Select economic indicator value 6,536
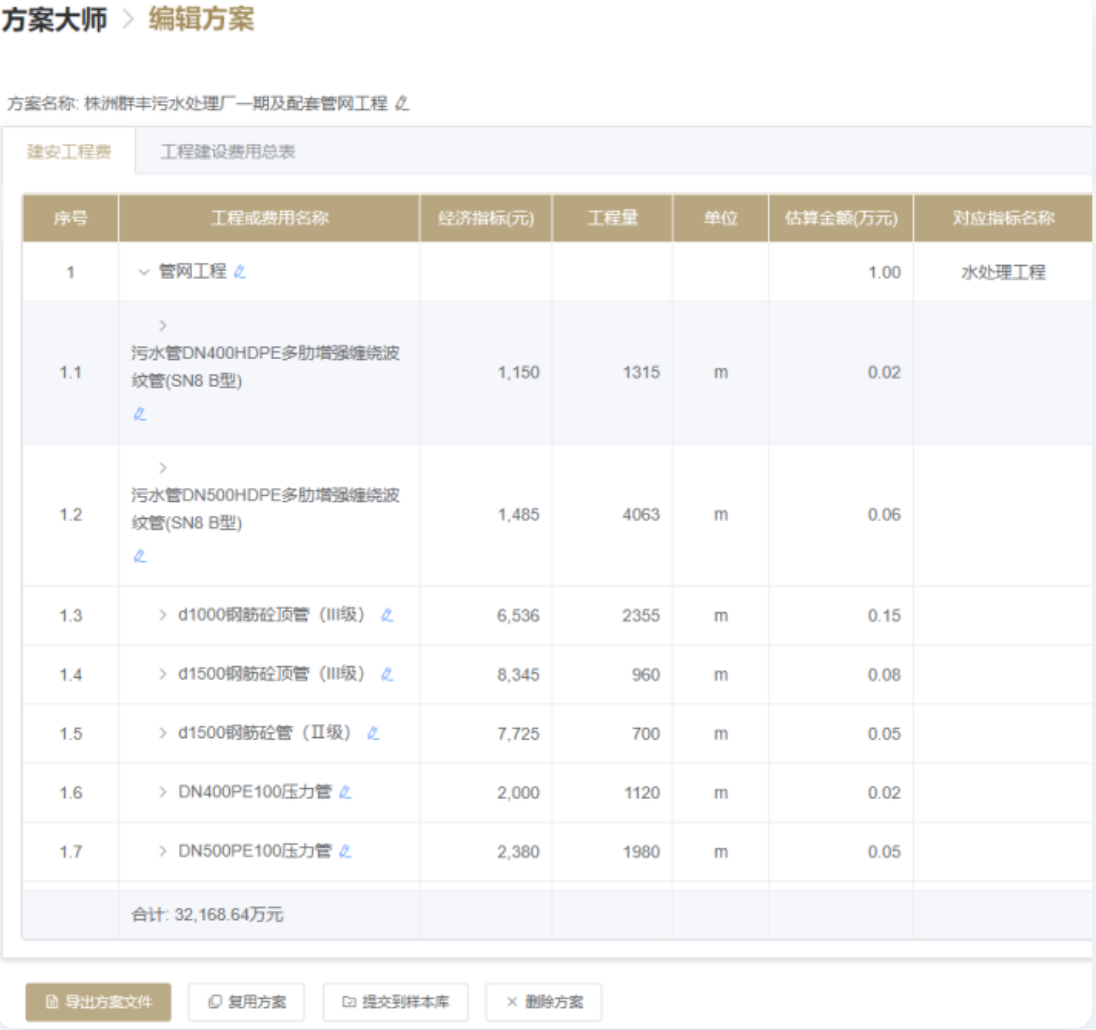 [519, 616]
